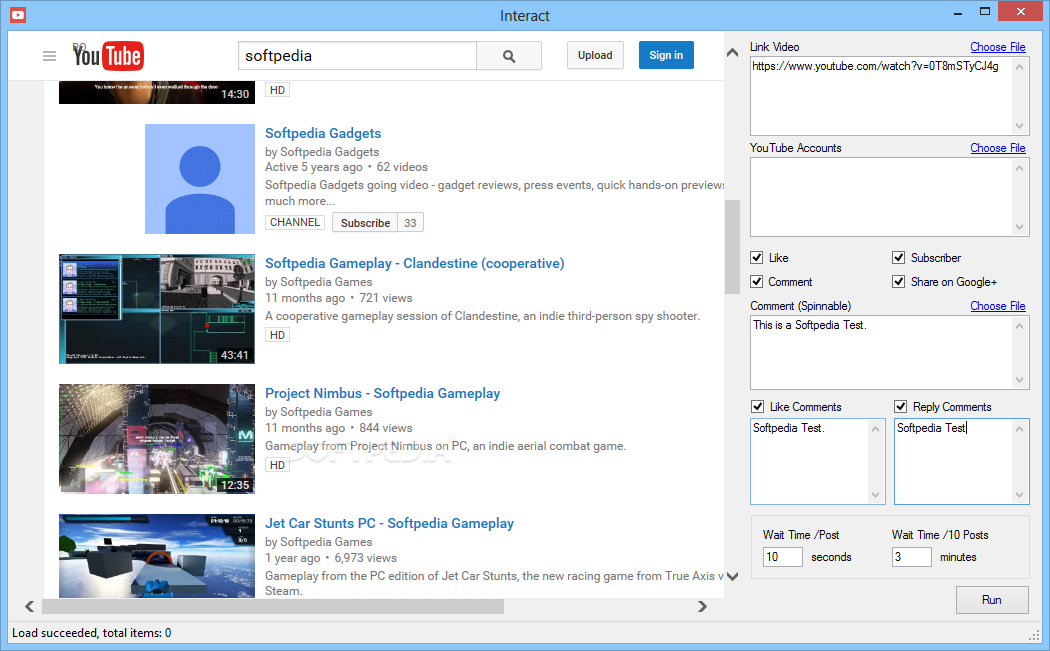Screen dimensions: 1050x651
Task: Click the Interact app icon in title bar
Action: [18, 15]
